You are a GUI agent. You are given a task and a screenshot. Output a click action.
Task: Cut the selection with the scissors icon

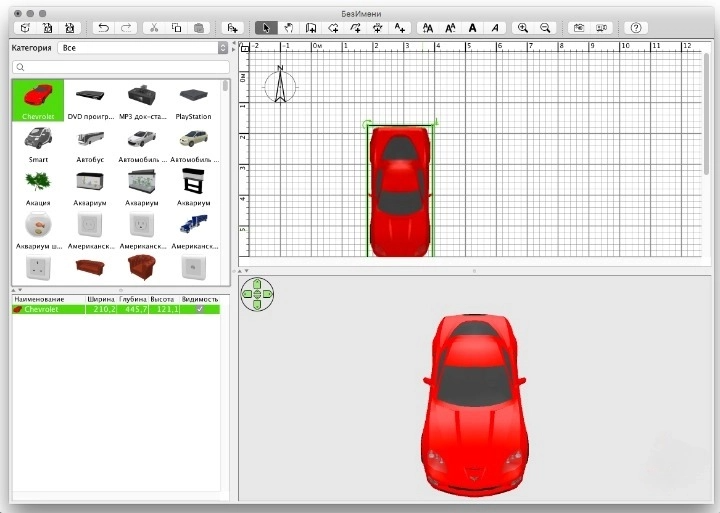point(153,28)
